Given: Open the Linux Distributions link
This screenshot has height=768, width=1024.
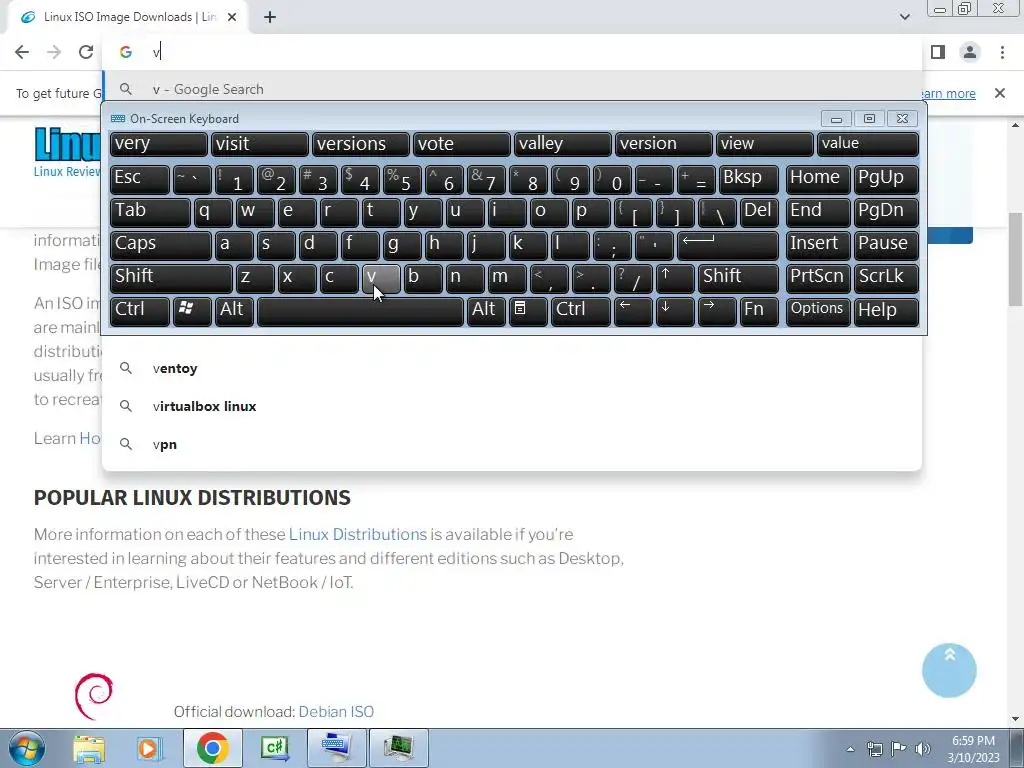Looking at the screenshot, I should [x=358, y=534].
